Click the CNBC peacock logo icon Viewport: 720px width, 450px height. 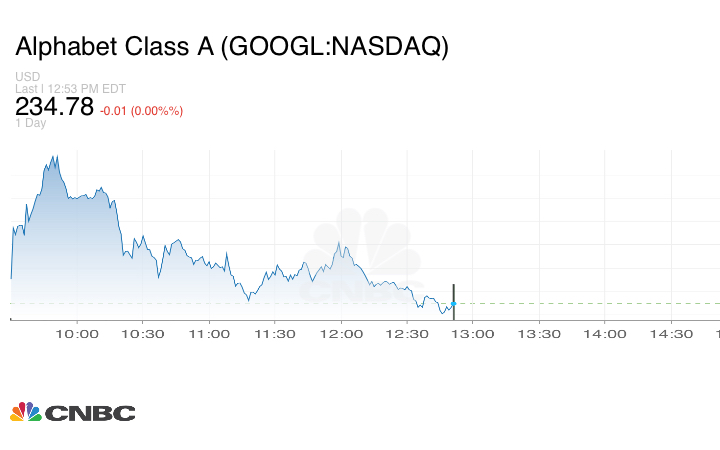25,412
